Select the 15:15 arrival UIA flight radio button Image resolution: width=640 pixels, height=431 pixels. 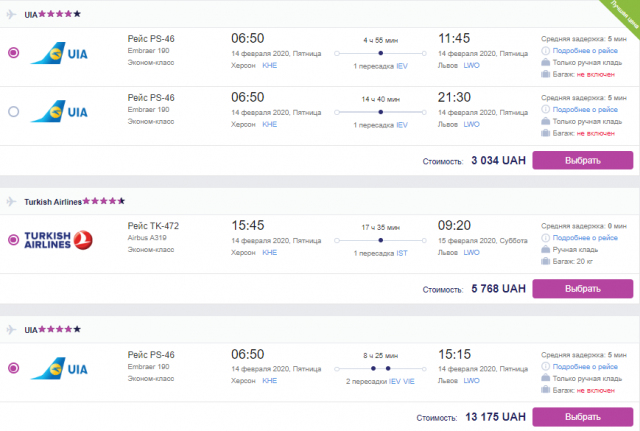(13, 368)
